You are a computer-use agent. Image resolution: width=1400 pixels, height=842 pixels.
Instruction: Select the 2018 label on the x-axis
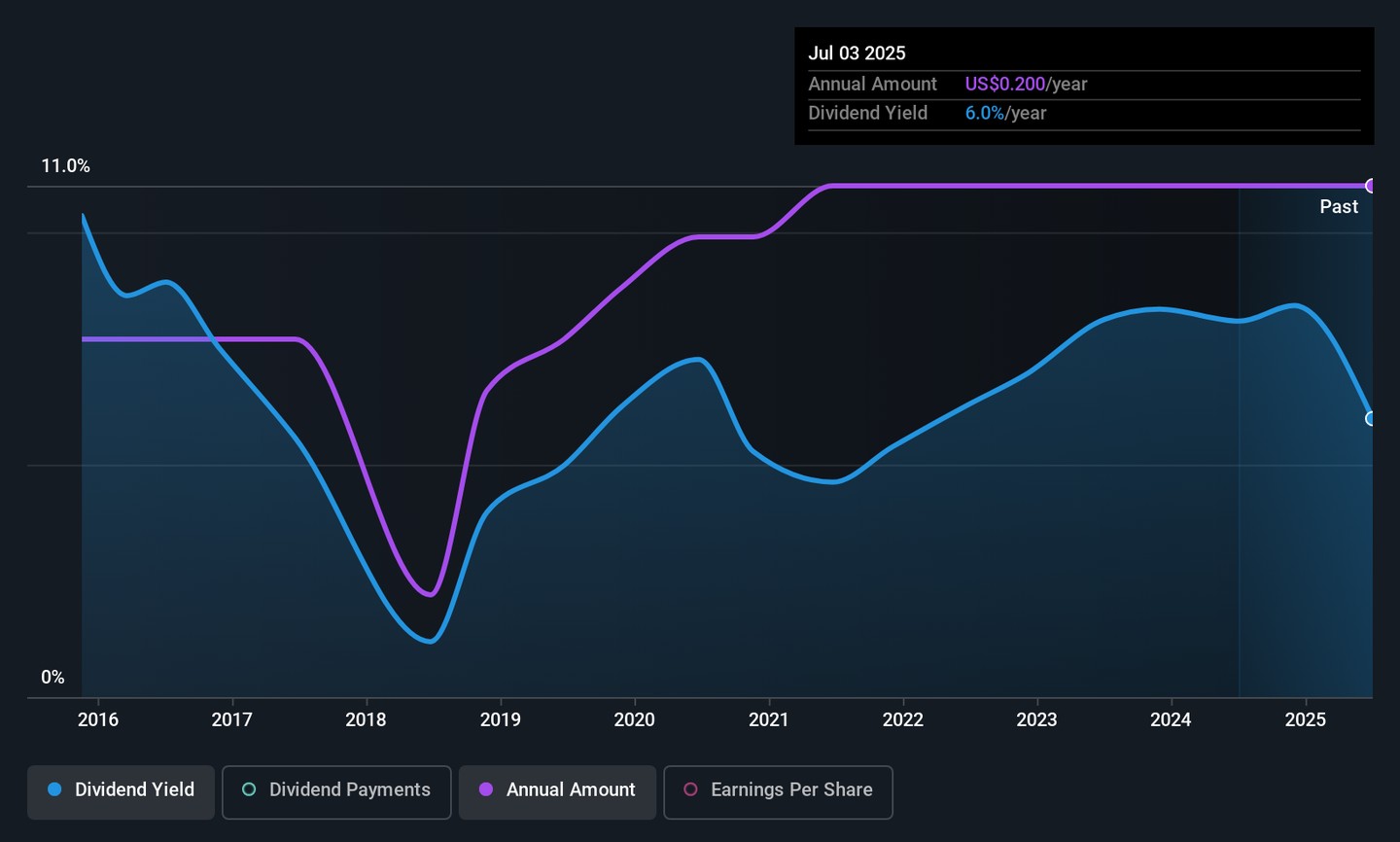click(x=367, y=719)
